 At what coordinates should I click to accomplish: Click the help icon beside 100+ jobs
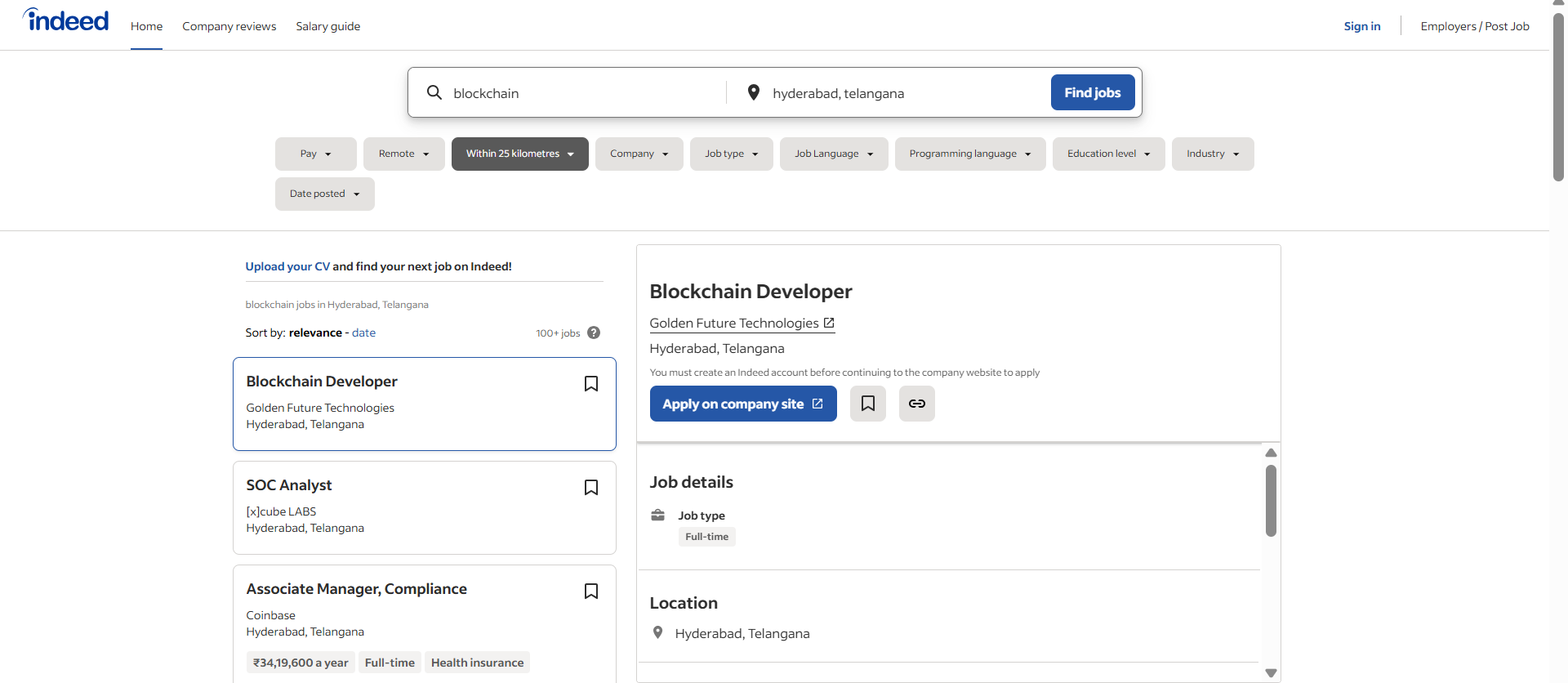click(x=594, y=333)
